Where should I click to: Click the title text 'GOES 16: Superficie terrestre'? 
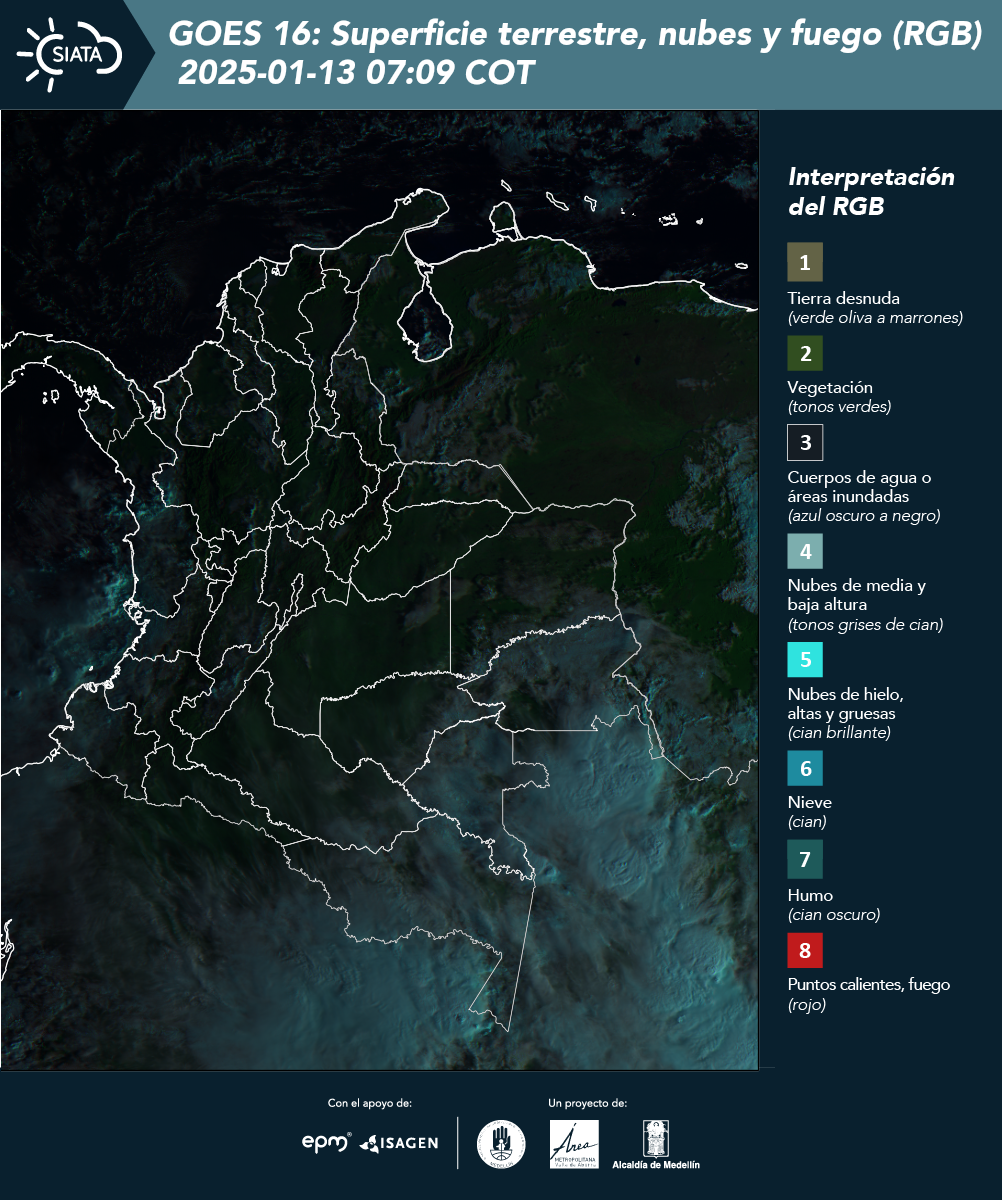(405, 35)
